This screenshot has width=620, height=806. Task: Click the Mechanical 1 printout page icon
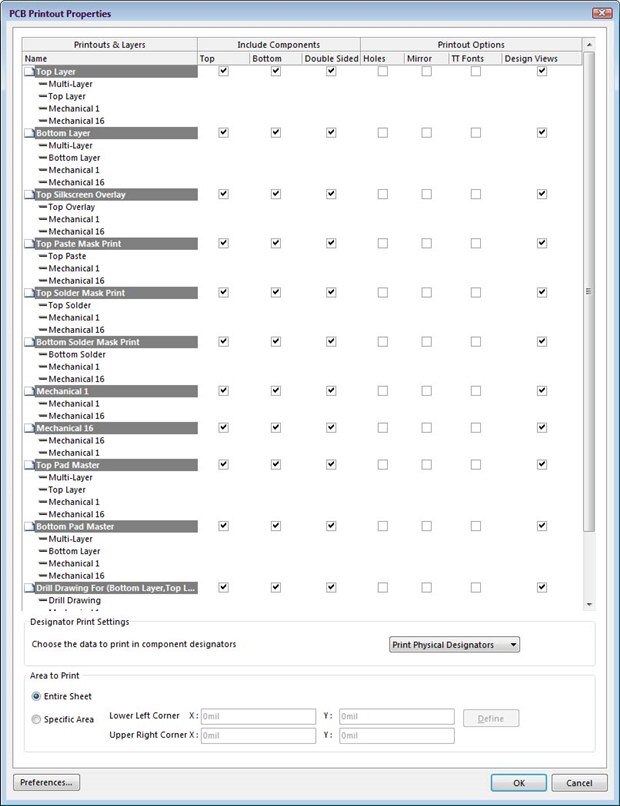(x=29, y=392)
